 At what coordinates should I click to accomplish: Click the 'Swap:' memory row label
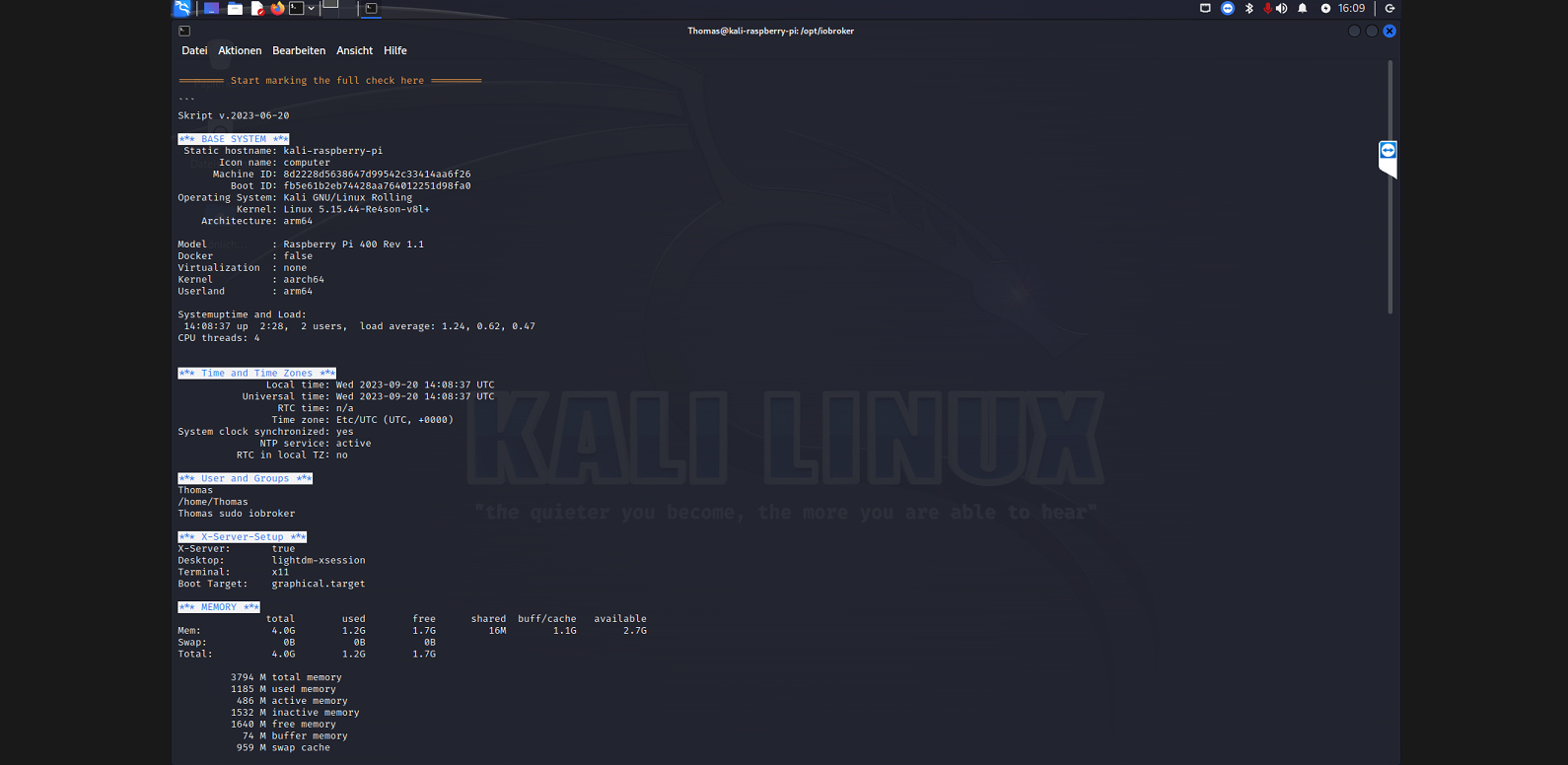coord(192,643)
